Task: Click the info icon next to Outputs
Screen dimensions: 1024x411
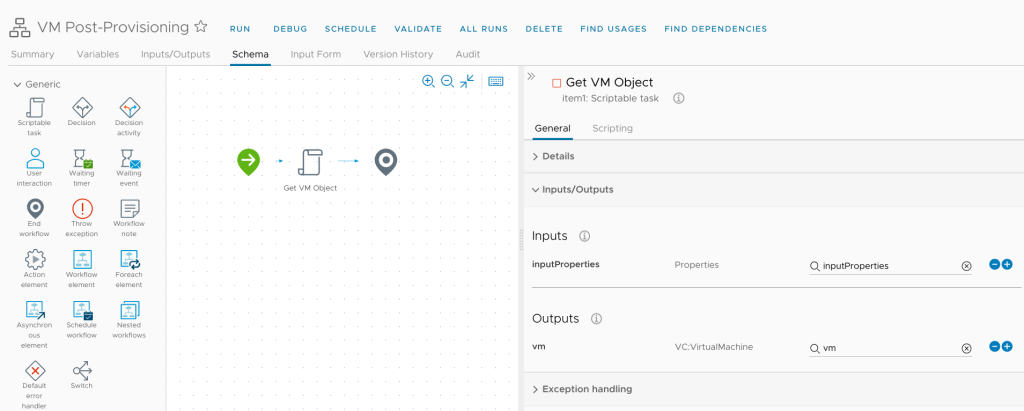Action: pos(596,319)
